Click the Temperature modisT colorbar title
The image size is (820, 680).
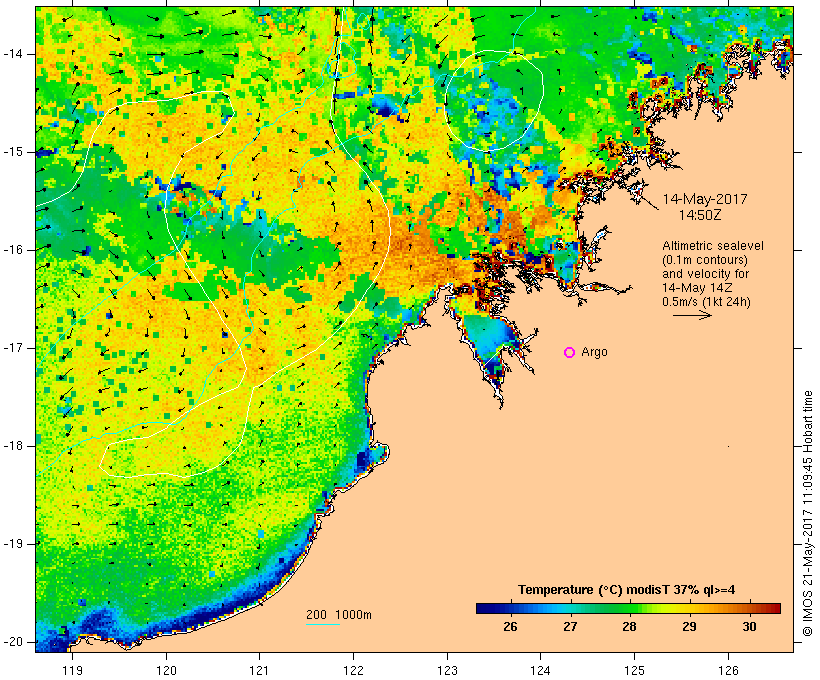[x=627, y=590]
